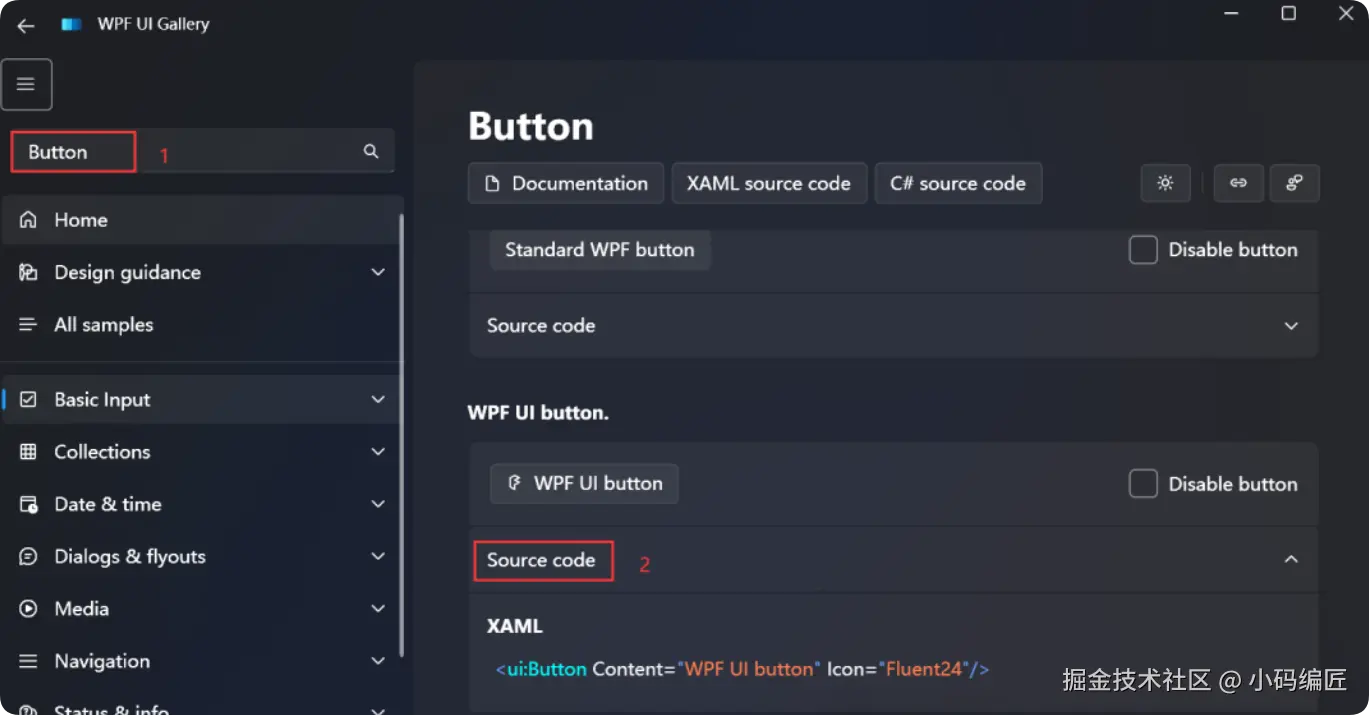
Task: Click the search magnifier icon
Action: 371,151
